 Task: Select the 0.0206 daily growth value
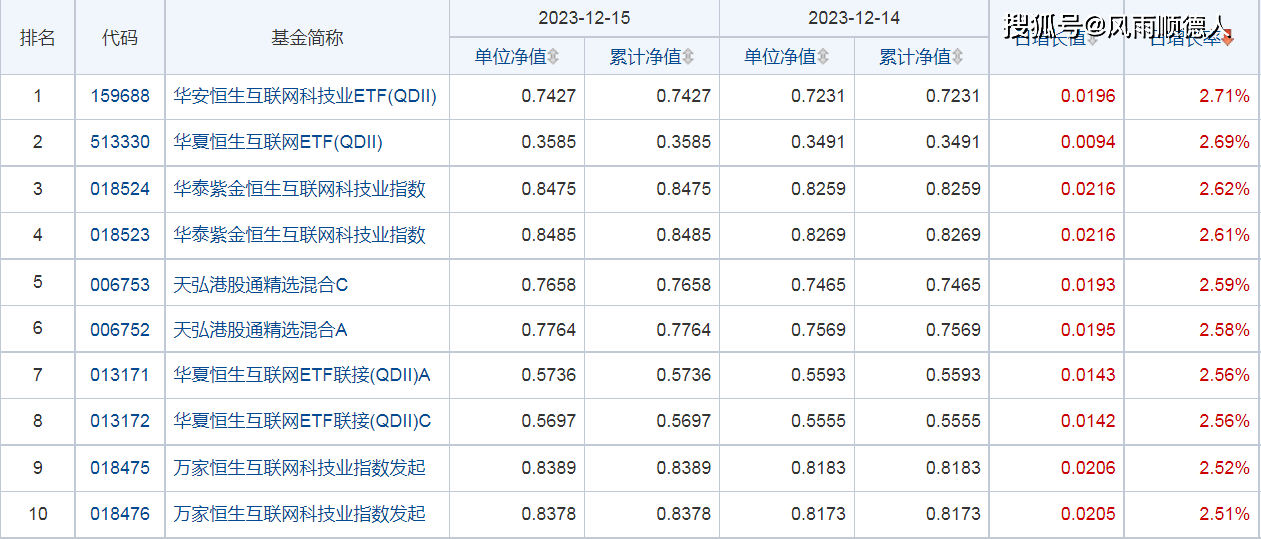1088,467
